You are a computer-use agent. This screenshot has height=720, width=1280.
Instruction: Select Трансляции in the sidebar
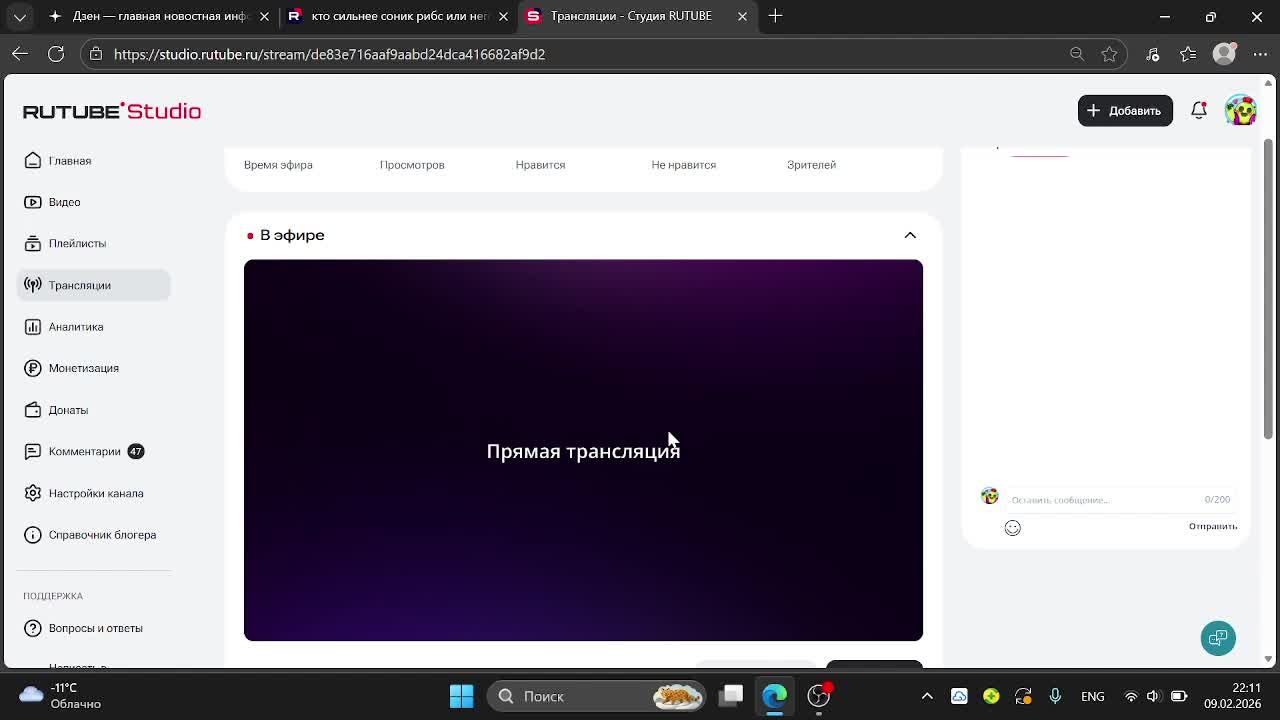(x=93, y=285)
